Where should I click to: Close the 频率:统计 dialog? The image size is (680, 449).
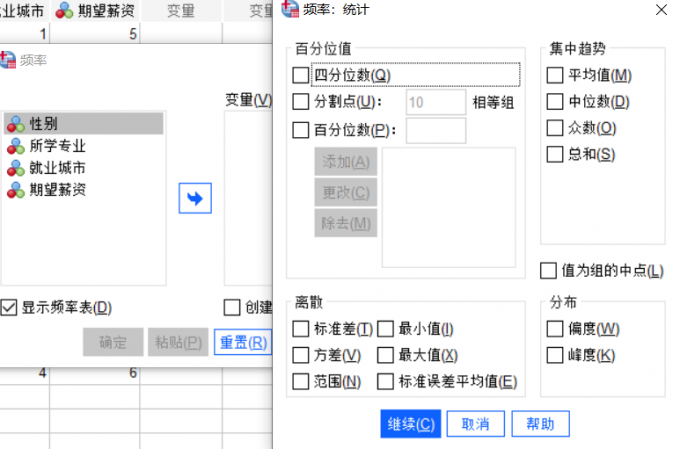click(661, 10)
